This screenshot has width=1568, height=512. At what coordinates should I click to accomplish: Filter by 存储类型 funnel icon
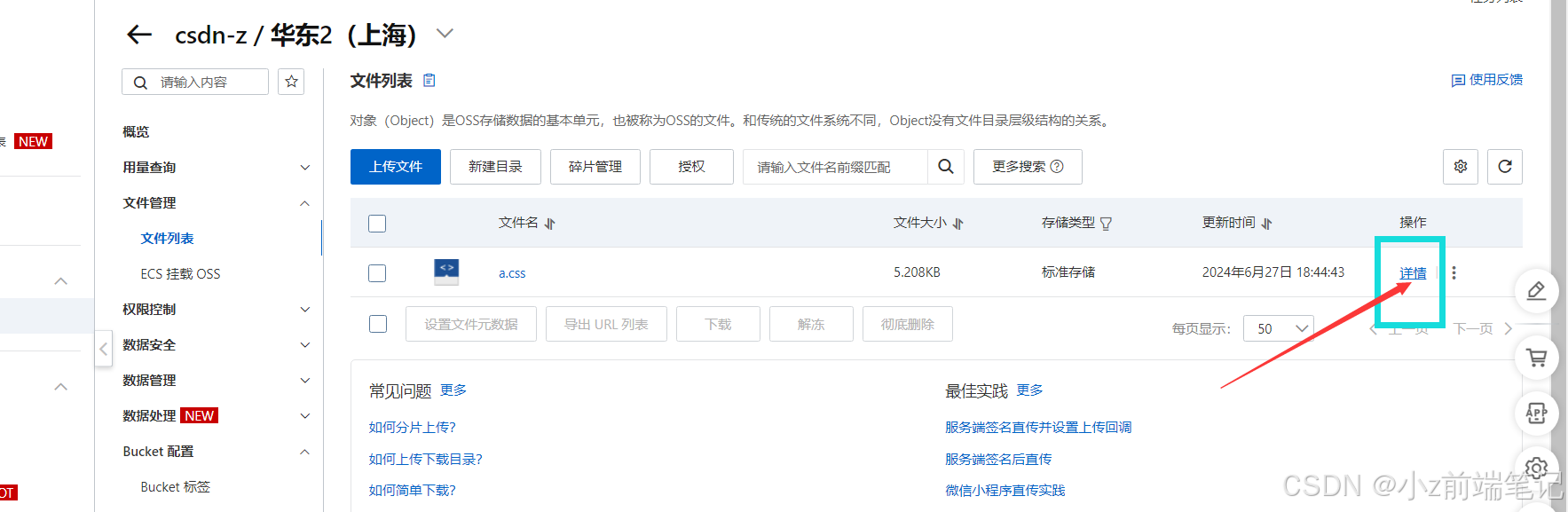[x=1106, y=224]
